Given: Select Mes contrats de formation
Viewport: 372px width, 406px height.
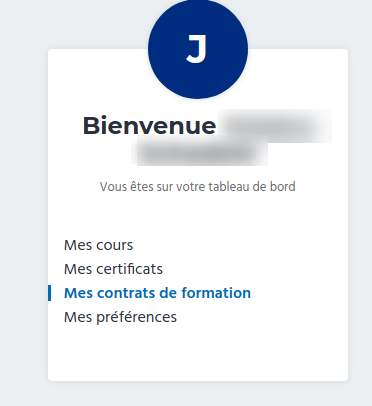Looking at the screenshot, I should point(157,293).
